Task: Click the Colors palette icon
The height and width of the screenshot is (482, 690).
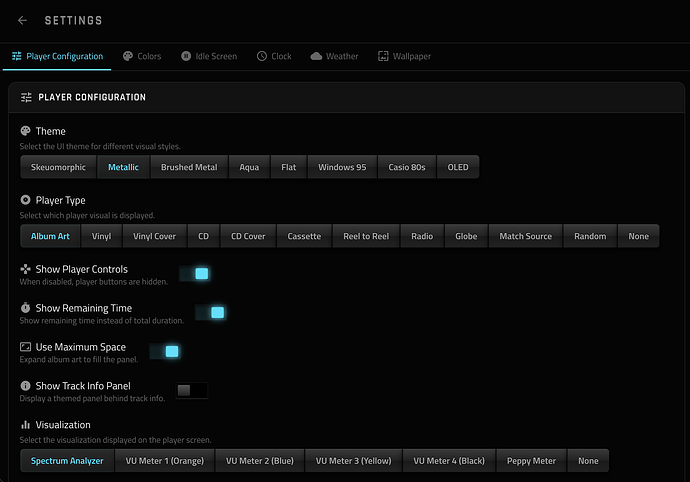Action: [128, 56]
